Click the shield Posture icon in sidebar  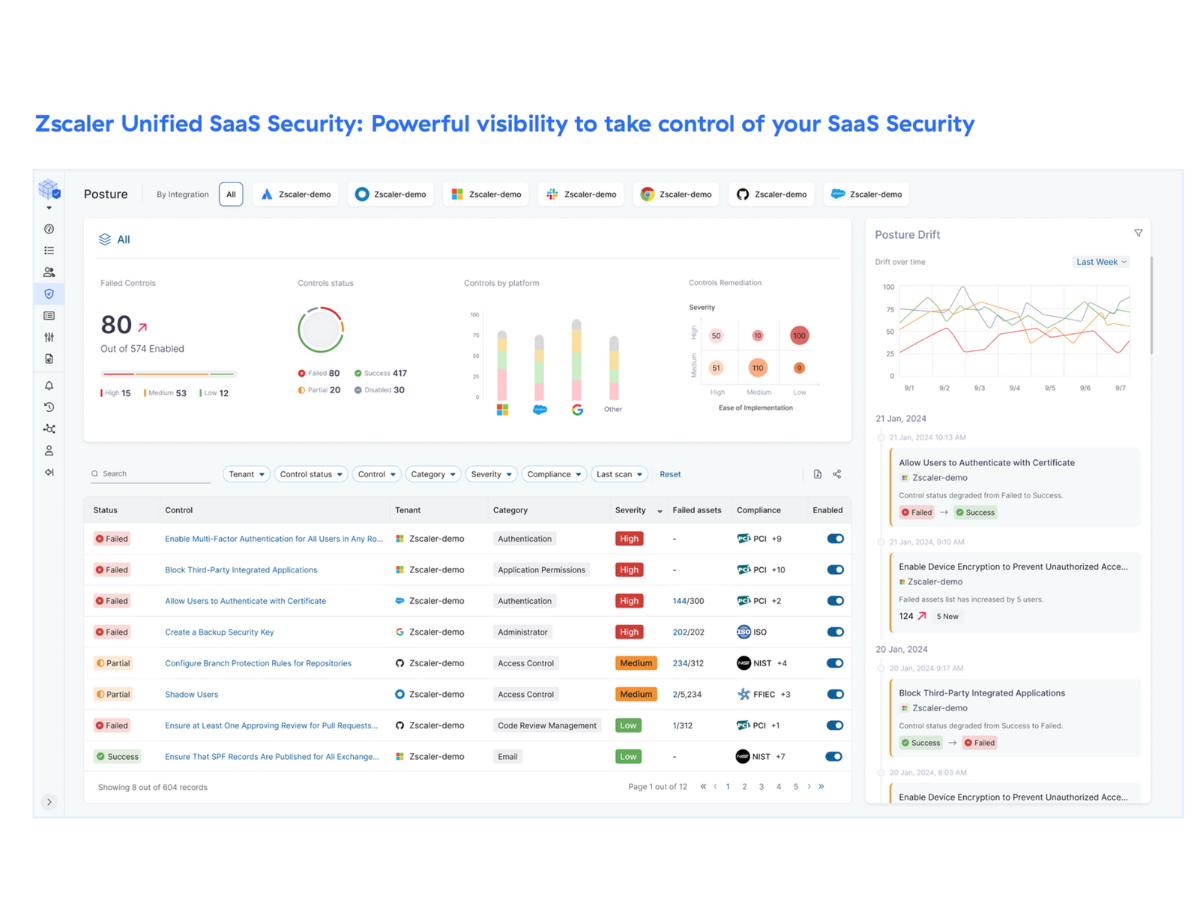49,293
